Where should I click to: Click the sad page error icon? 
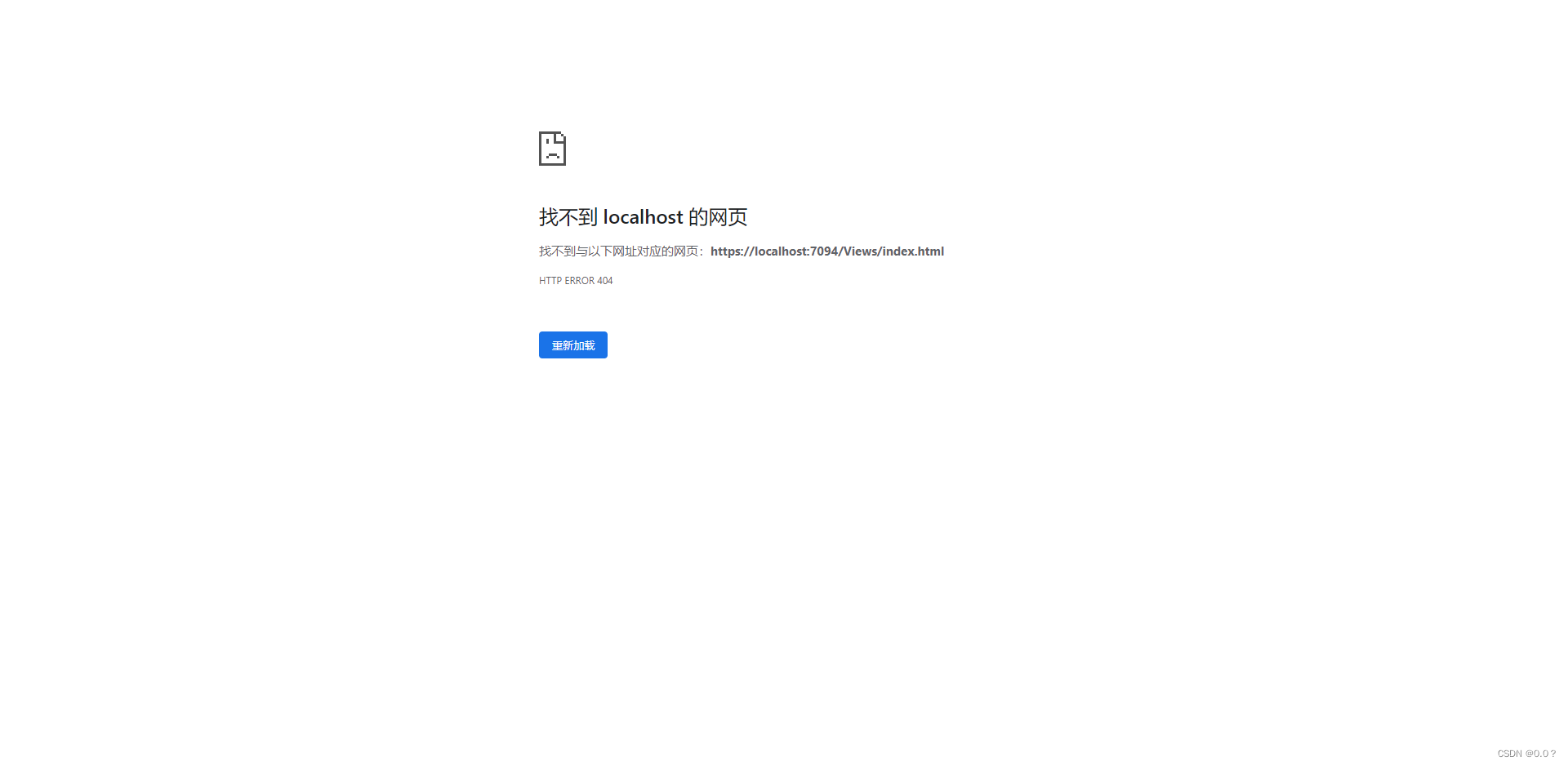pos(552,149)
